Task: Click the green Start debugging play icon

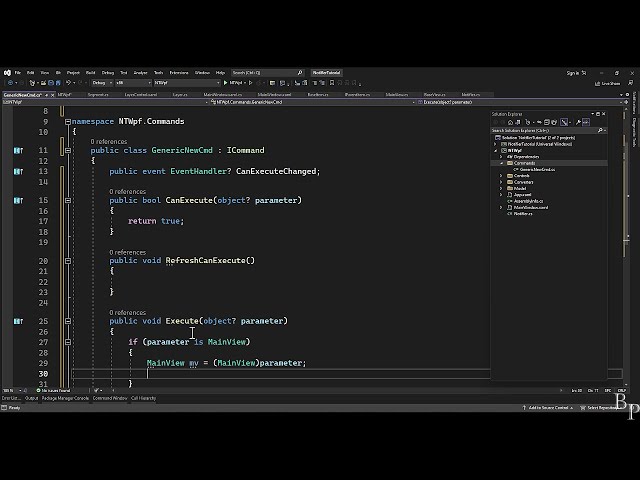Action: pos(225,83)
